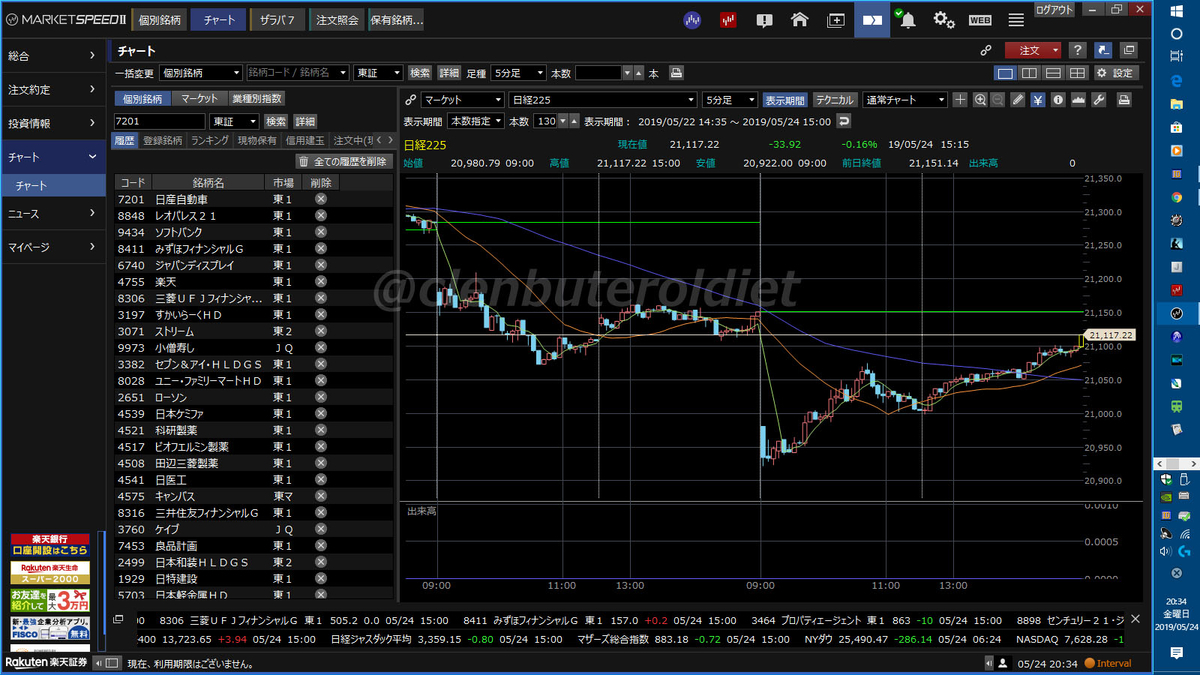Viewport: 1200px width, 675px height.
Task: Open the 個別銘柄 dropdown in the 一括変更 bar
Action: (200, 73)
